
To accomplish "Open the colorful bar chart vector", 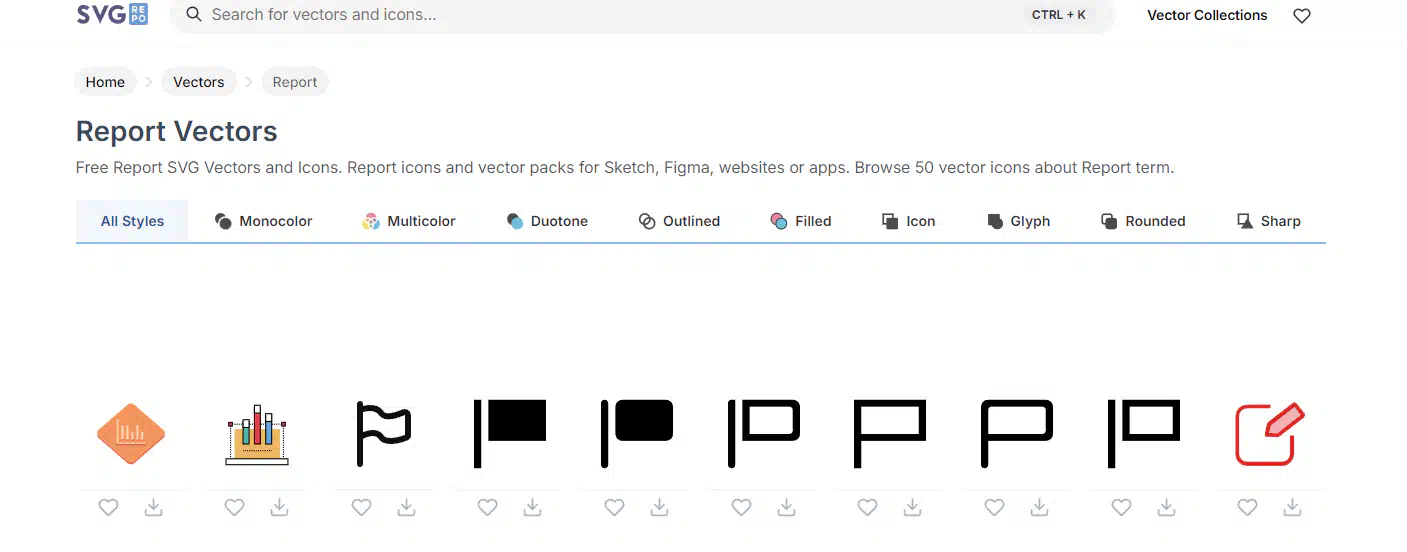I will click(257, 434).
